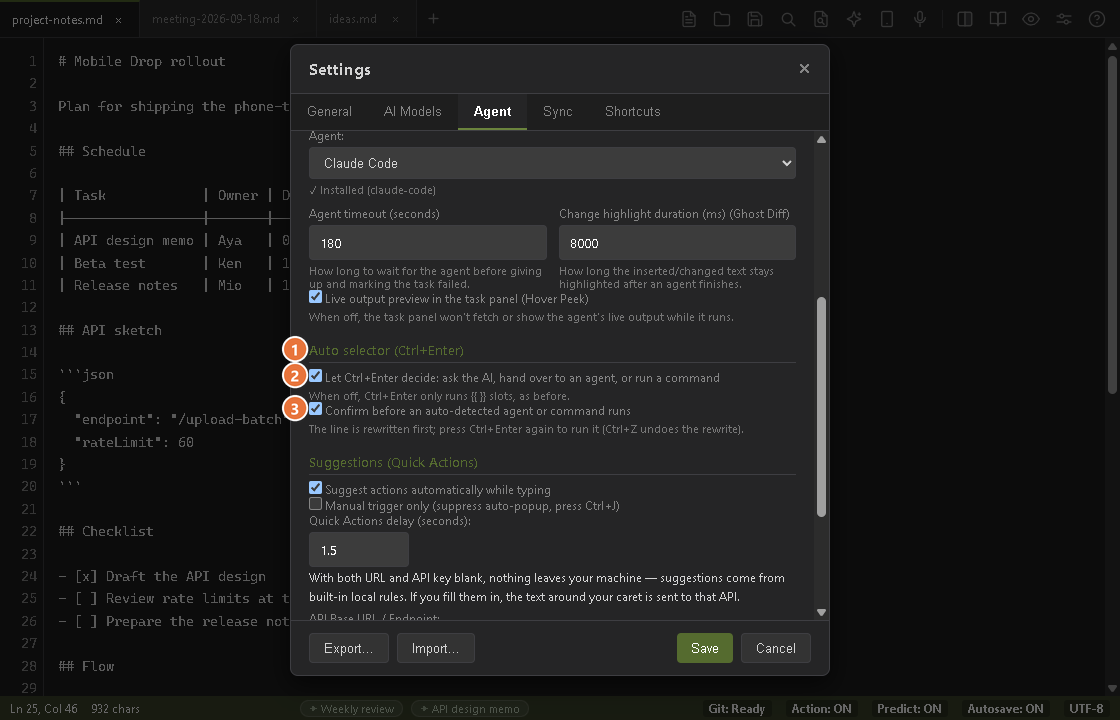This screenshot has height=720, width=1120.
Task: Enable Manual trigger only checkbox
Action: 315,504
